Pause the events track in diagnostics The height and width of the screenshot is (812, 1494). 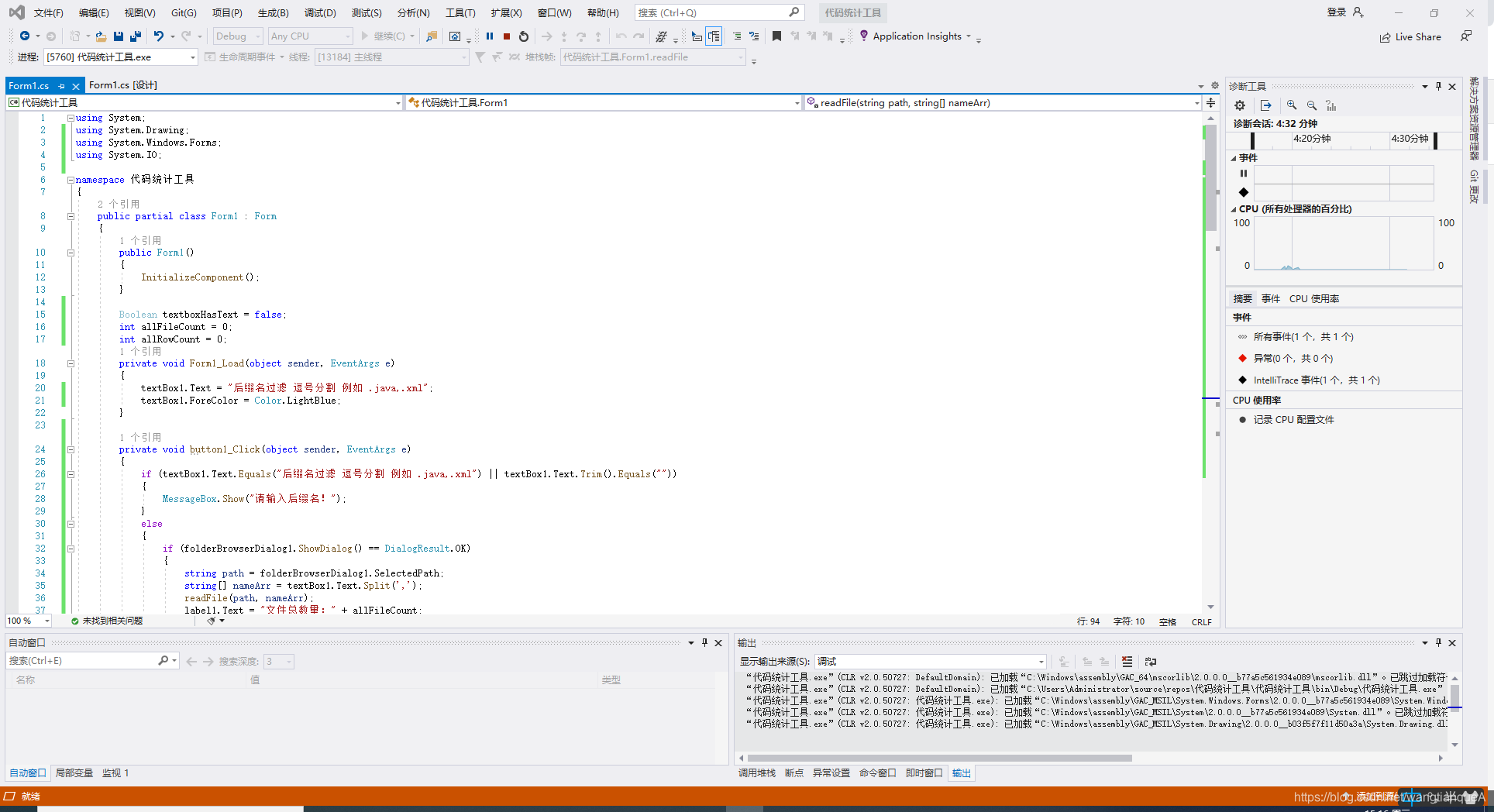[x=1244, y=174]
